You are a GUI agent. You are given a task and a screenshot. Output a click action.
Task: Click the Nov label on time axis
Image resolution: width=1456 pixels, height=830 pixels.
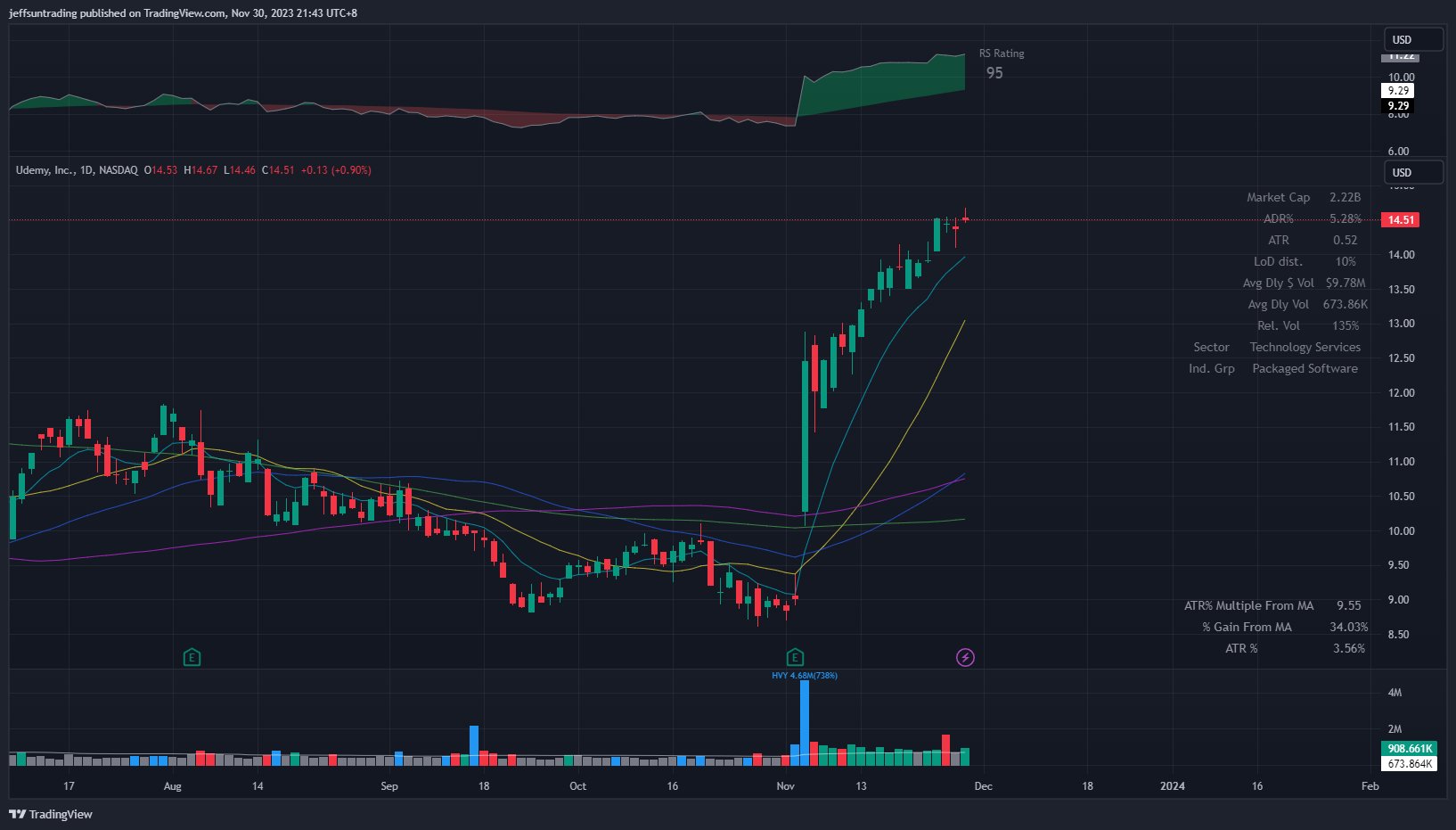coord(785,786)
